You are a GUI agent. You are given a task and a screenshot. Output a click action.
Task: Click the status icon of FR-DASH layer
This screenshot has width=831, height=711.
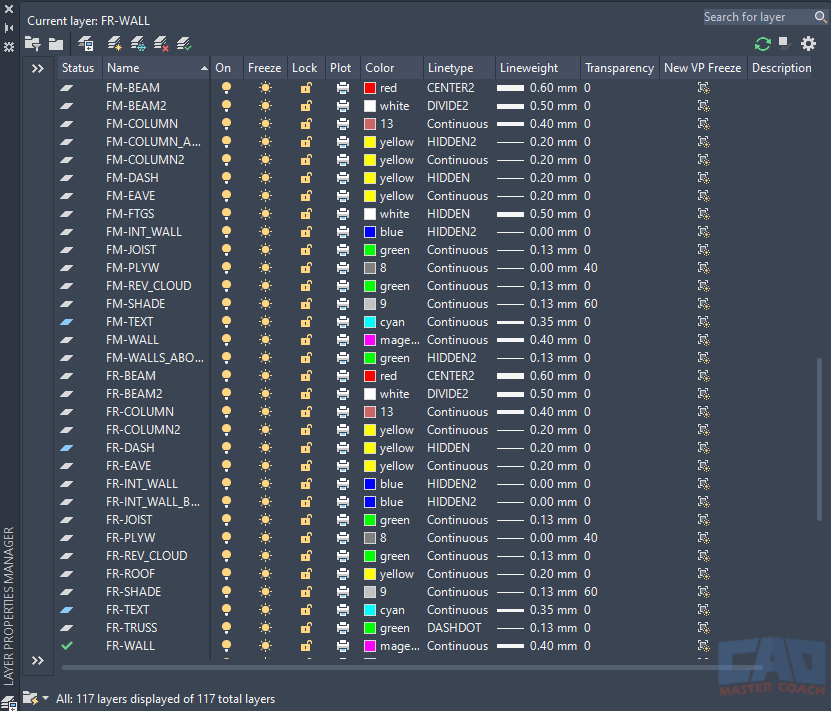pos(67,448)
